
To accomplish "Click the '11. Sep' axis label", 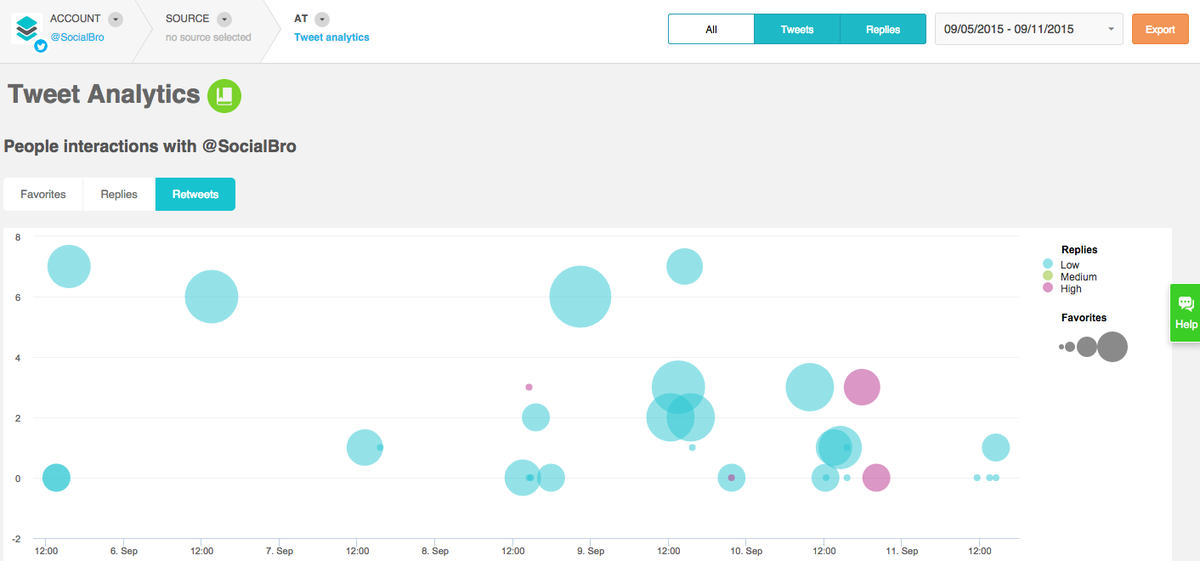I will (x=902, y=551).
